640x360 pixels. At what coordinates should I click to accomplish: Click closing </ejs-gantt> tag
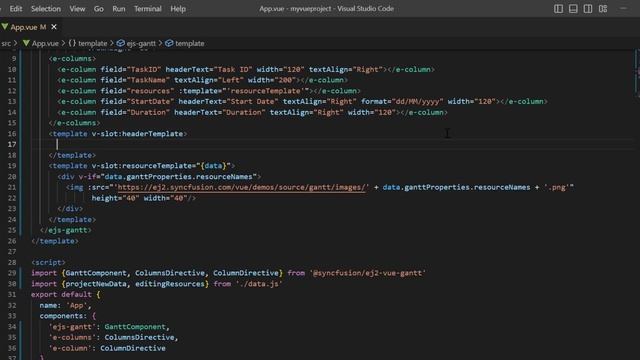66,230
